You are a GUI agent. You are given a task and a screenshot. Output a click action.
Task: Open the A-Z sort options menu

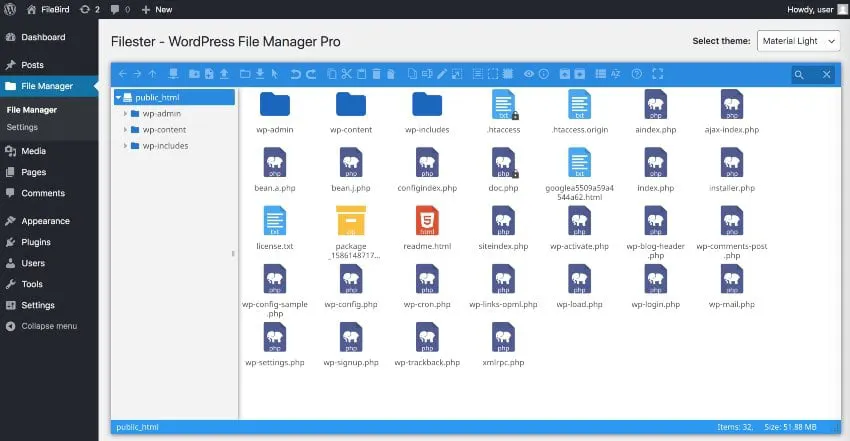(616, 74)
